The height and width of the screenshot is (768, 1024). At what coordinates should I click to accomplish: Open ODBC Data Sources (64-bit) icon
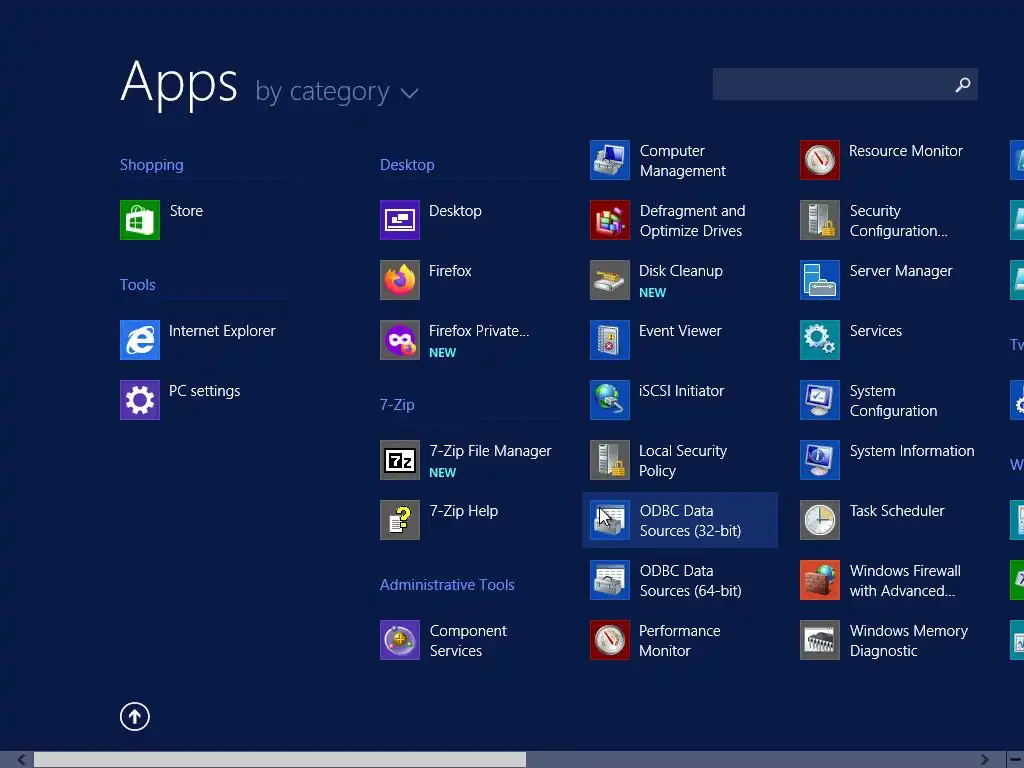coord(610,581)
